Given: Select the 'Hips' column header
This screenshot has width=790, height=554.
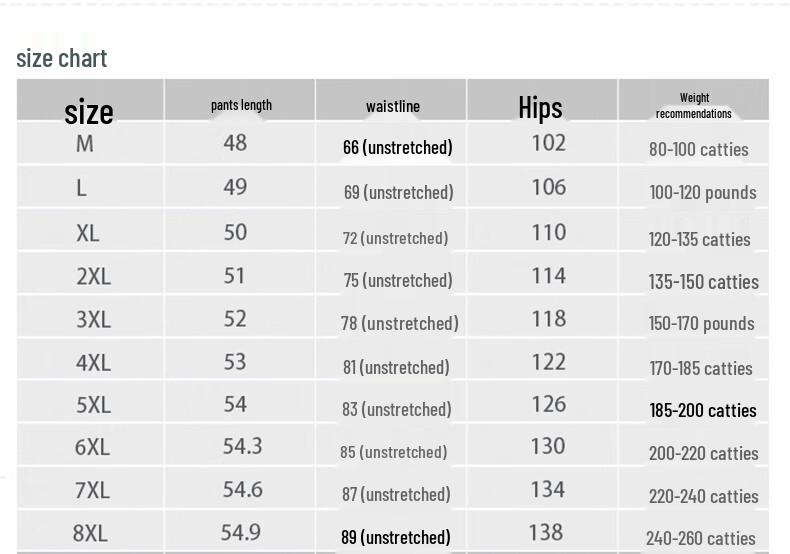Looking at the screenshot, I should pyautogui.click(x=541, y=108).
